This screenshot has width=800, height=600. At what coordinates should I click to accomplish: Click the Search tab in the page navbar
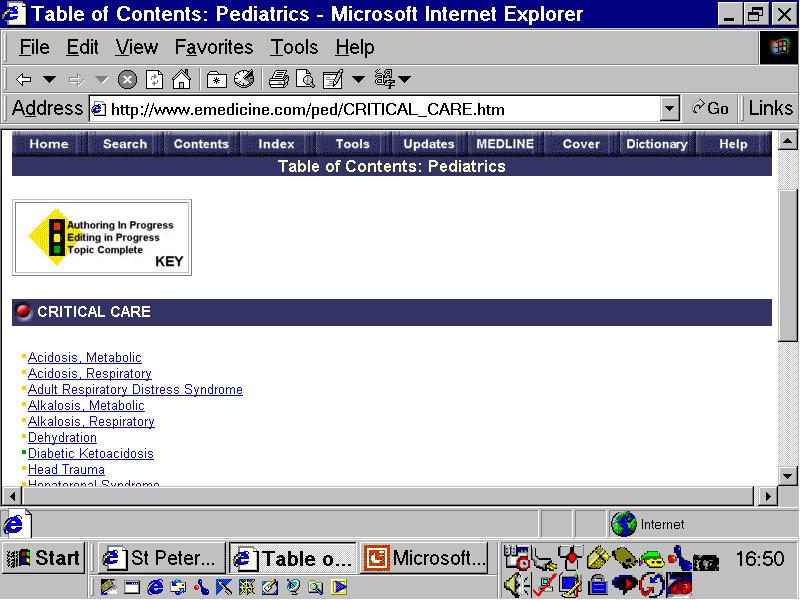(x=125, y=144)
